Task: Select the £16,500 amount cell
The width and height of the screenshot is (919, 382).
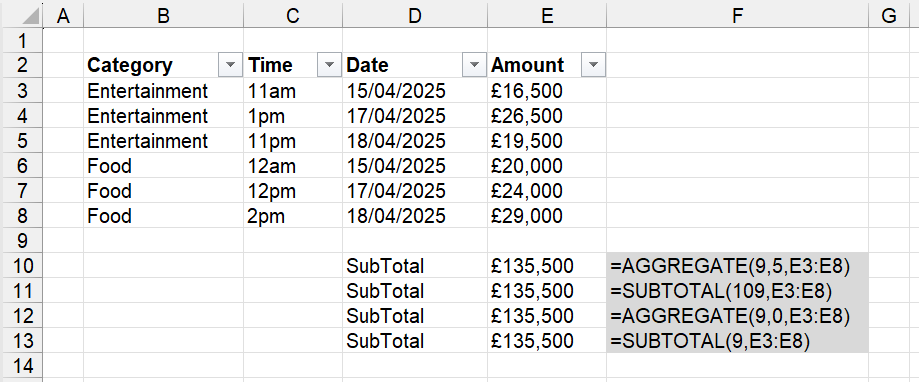Action: (547, 91)
